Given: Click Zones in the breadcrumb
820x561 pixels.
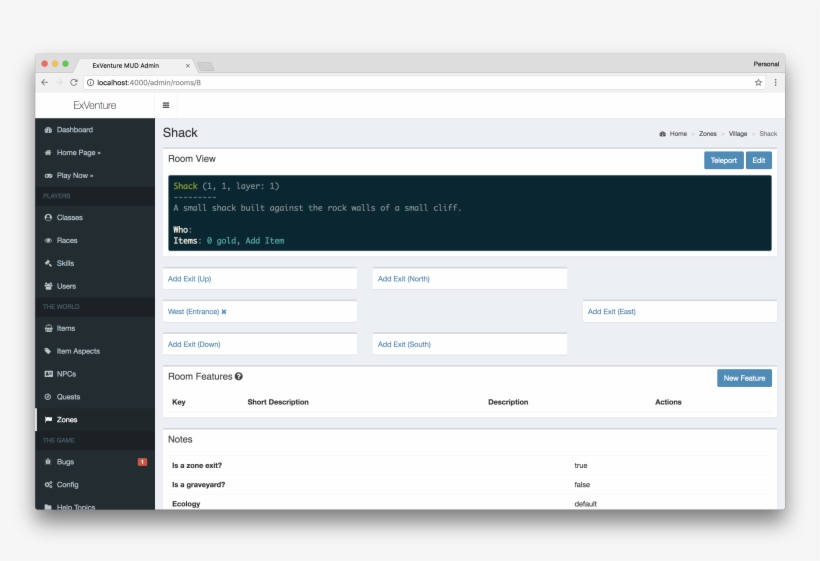Looking at the screenshot, I should coord(708,134).
